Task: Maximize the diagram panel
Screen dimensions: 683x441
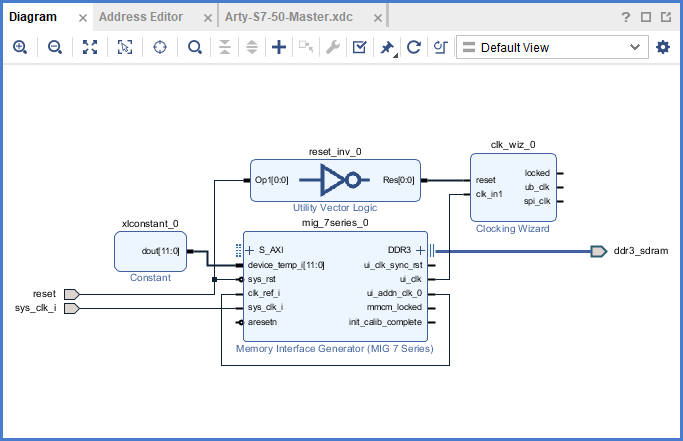Action: tap(646, 17)
